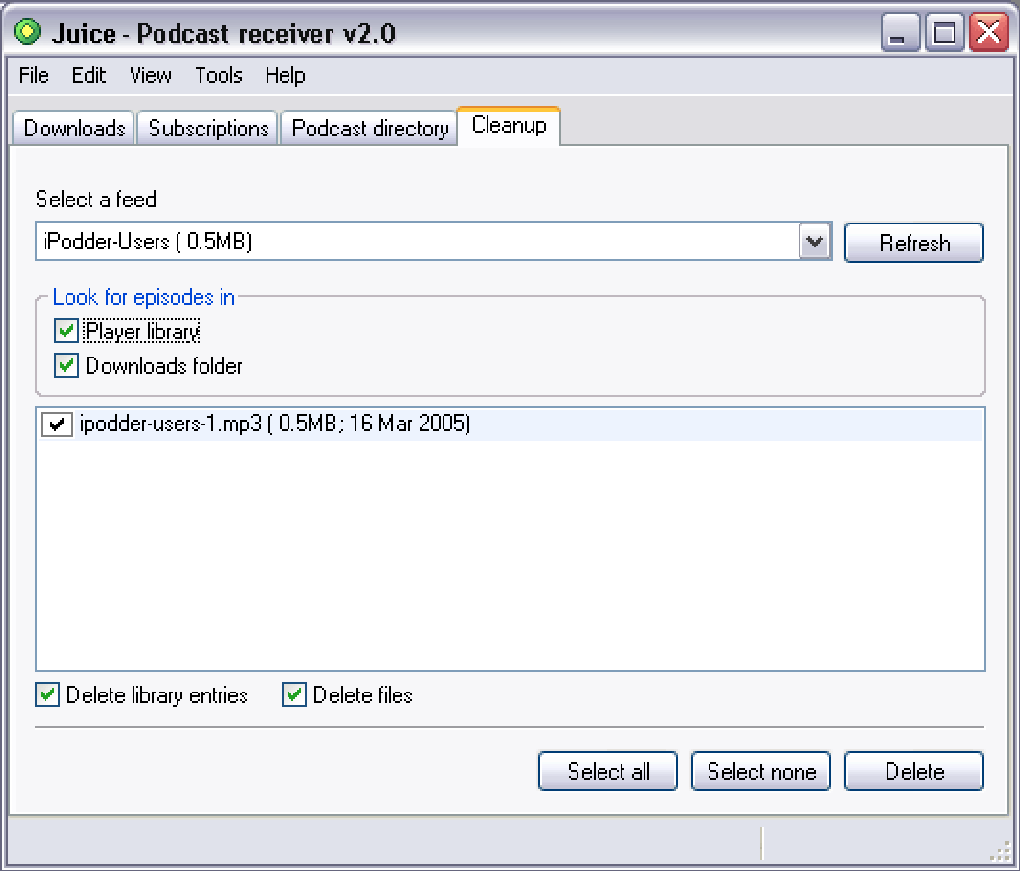Click the Select all button
The image size is (1020, 871).
[608, 771]
